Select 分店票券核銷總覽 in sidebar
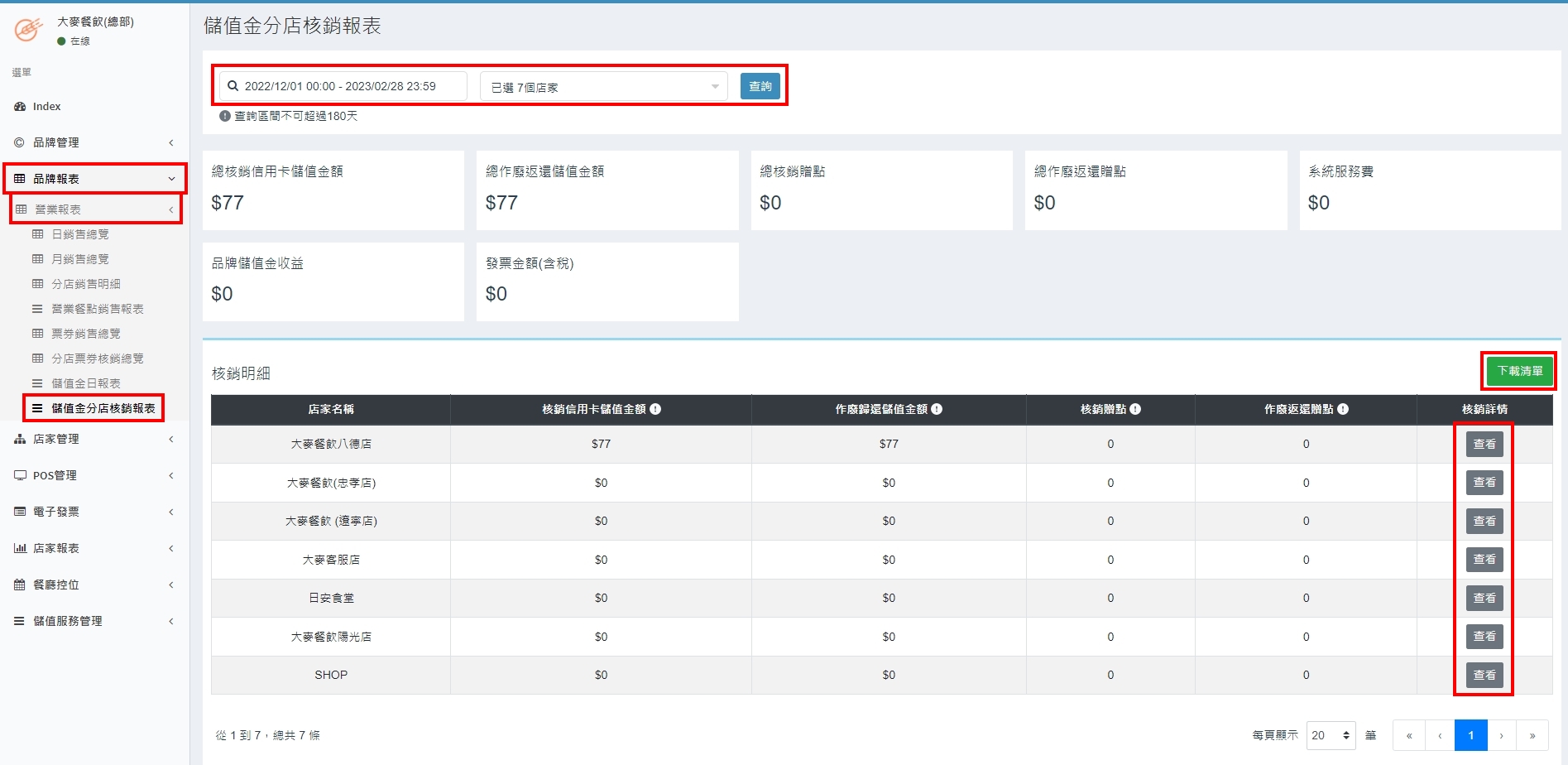 (x=98, y=358)
